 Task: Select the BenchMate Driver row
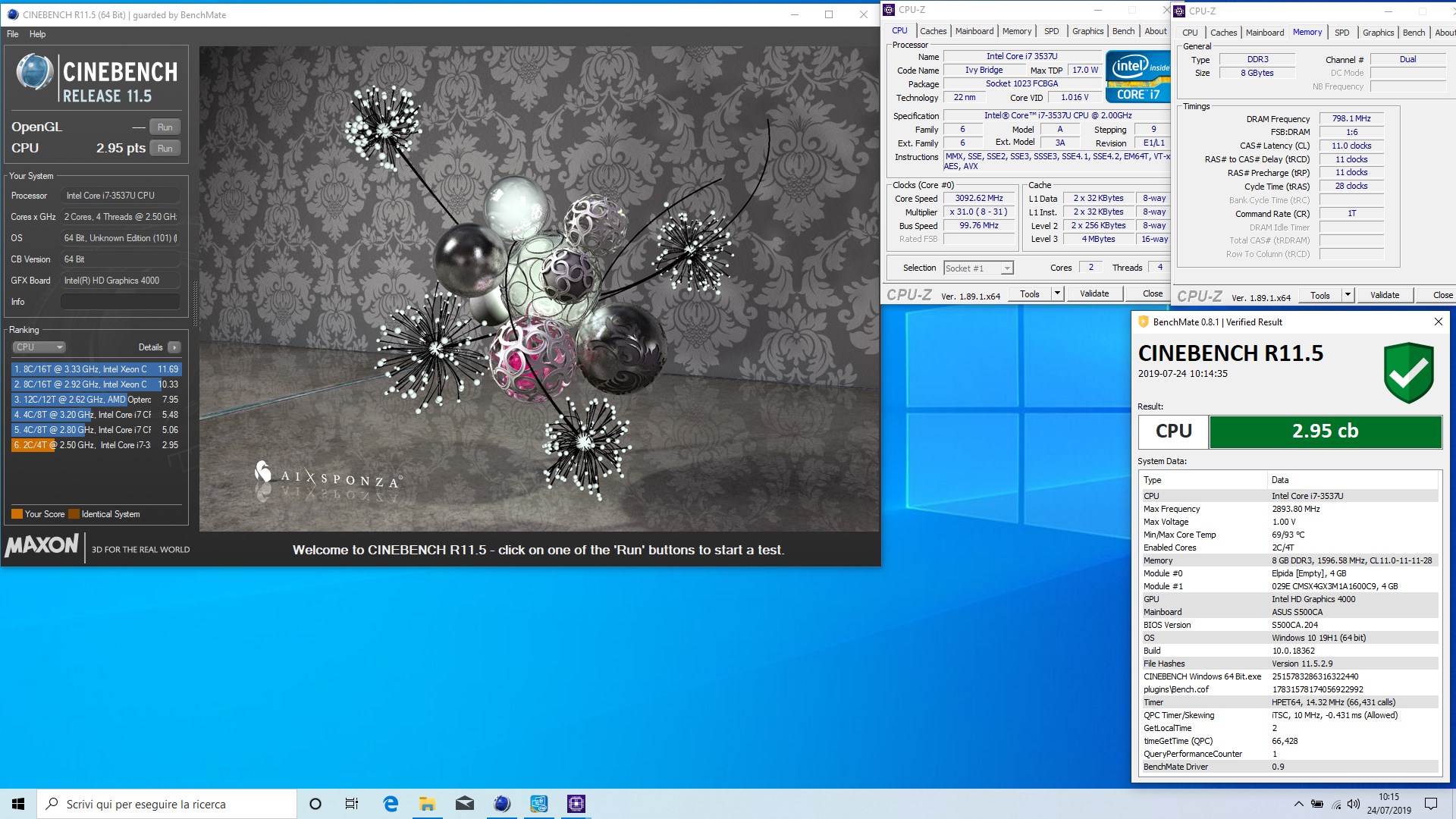[1288, 767]
